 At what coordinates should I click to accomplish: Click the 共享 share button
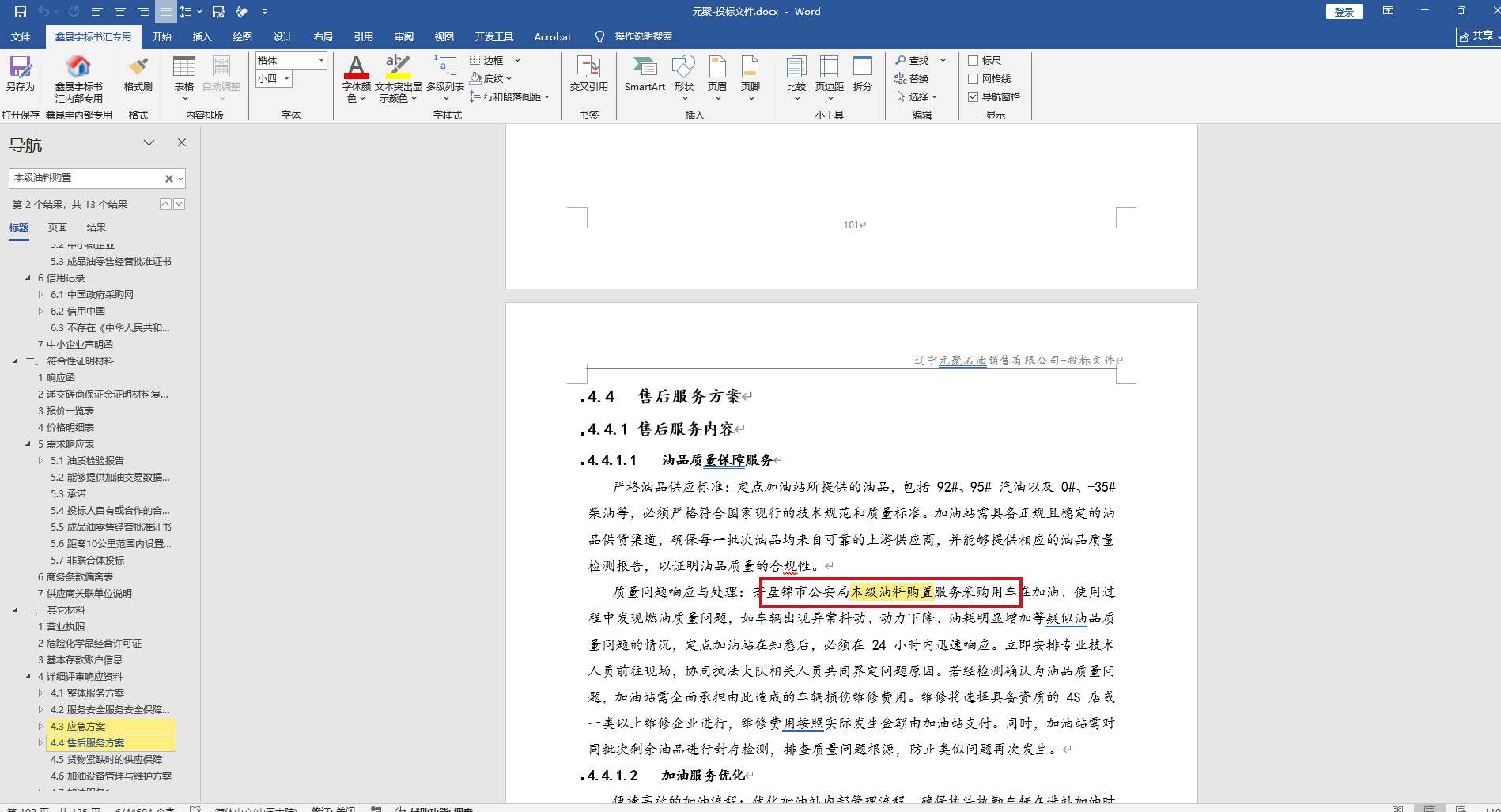click(x=1477, y=36)
